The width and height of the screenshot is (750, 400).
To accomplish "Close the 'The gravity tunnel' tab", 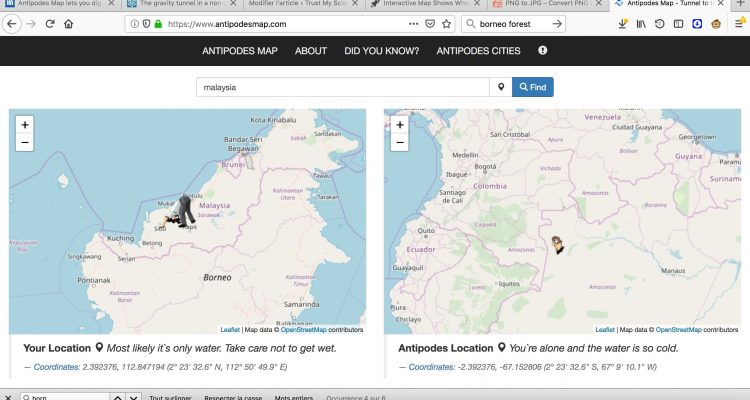I will point(233,3).
